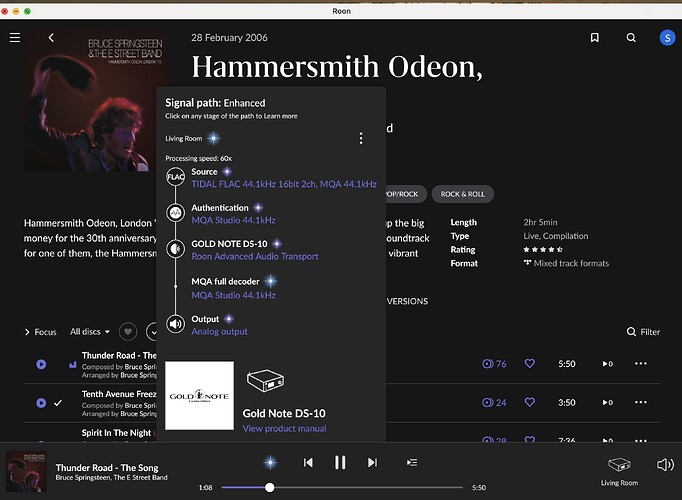The image size is (682, 500).
Task: Skip to next track
Action: (x=372, y=463)
